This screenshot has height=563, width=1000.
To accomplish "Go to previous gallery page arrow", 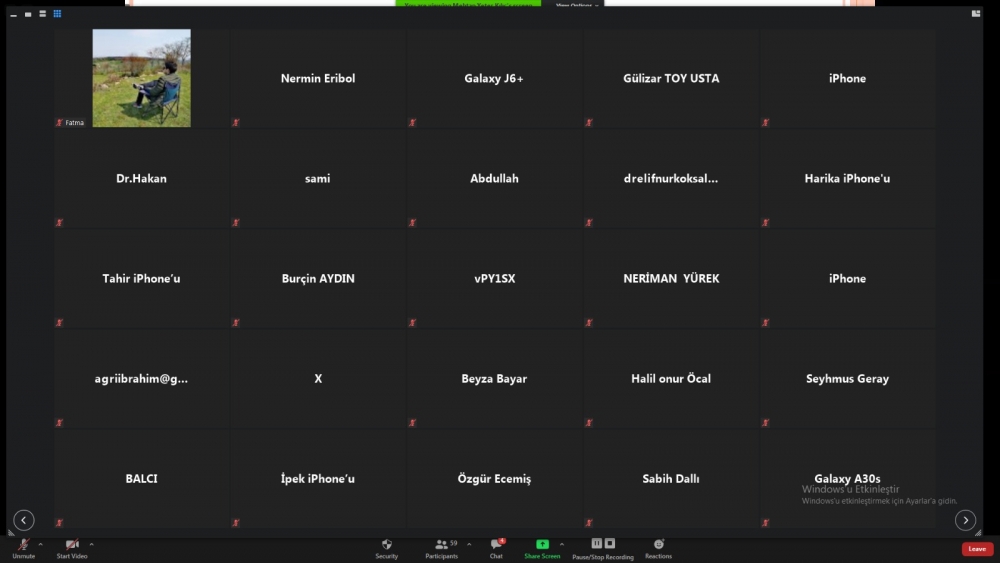I will [24, 520].
